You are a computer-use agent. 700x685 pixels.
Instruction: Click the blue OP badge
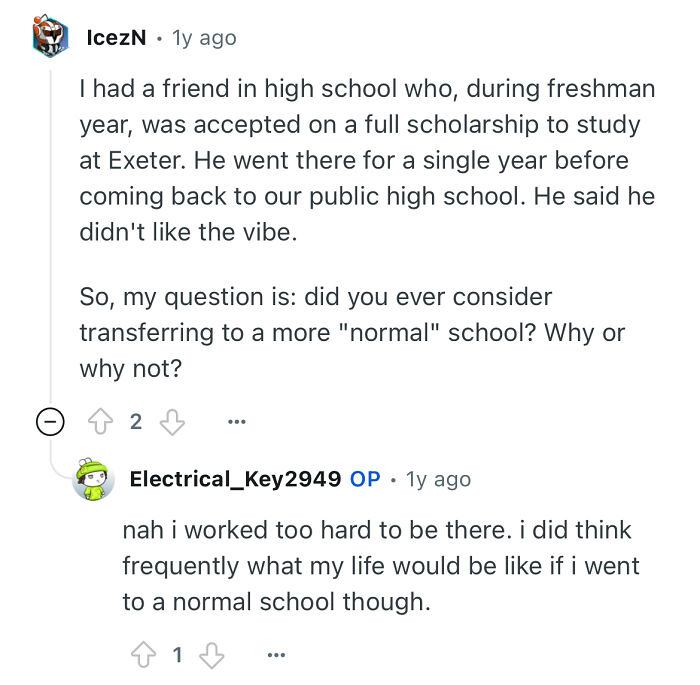365,479
